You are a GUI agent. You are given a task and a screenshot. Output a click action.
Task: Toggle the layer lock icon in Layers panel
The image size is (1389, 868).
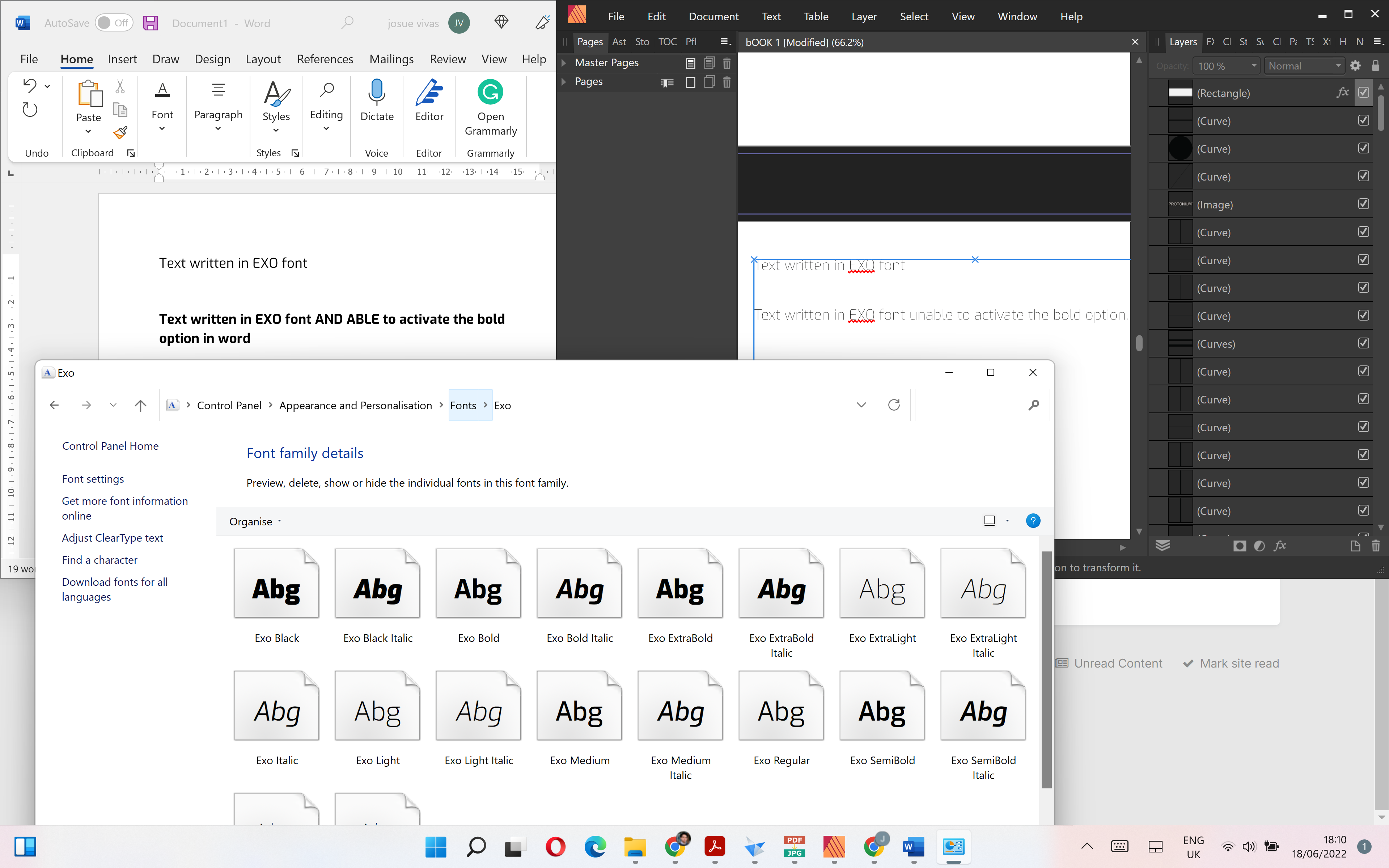[x=1375, y=66]
